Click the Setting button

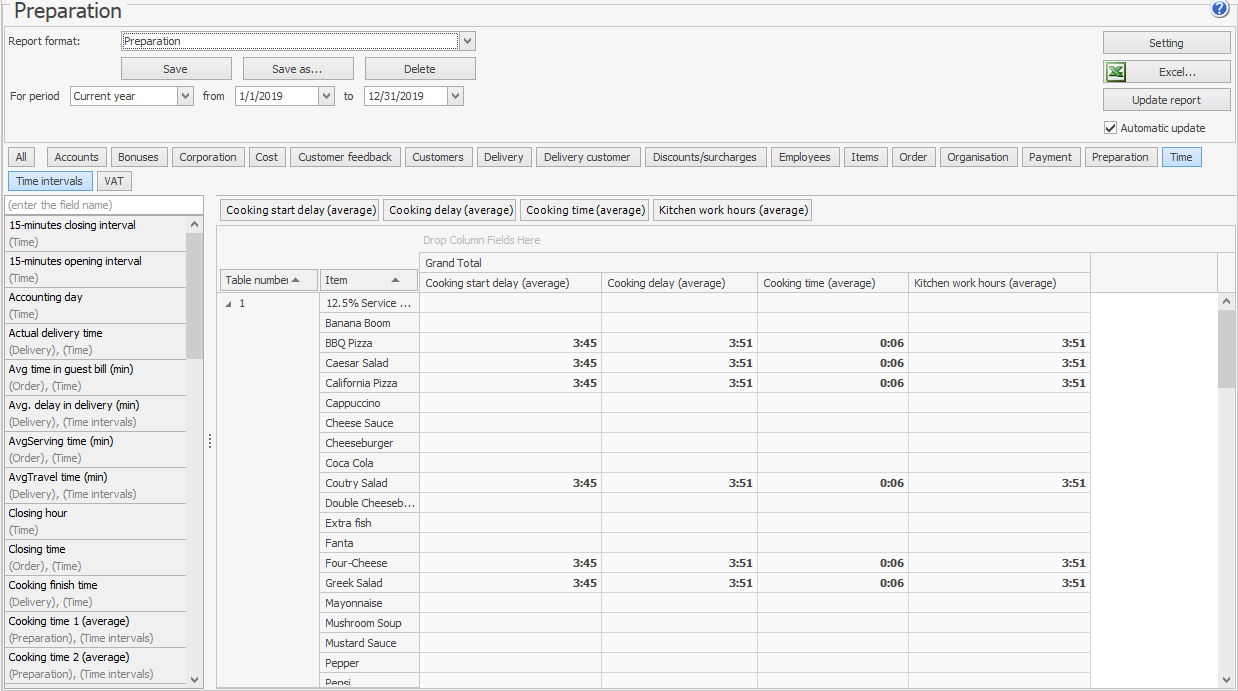pyautogui.click(x=1166, y=43)
